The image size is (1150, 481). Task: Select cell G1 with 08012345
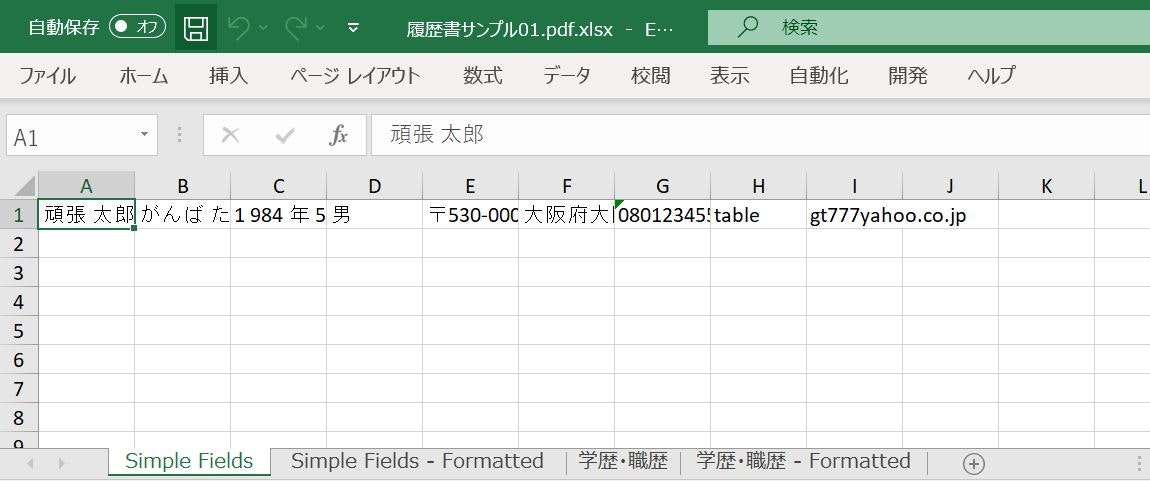pos(663,215)
